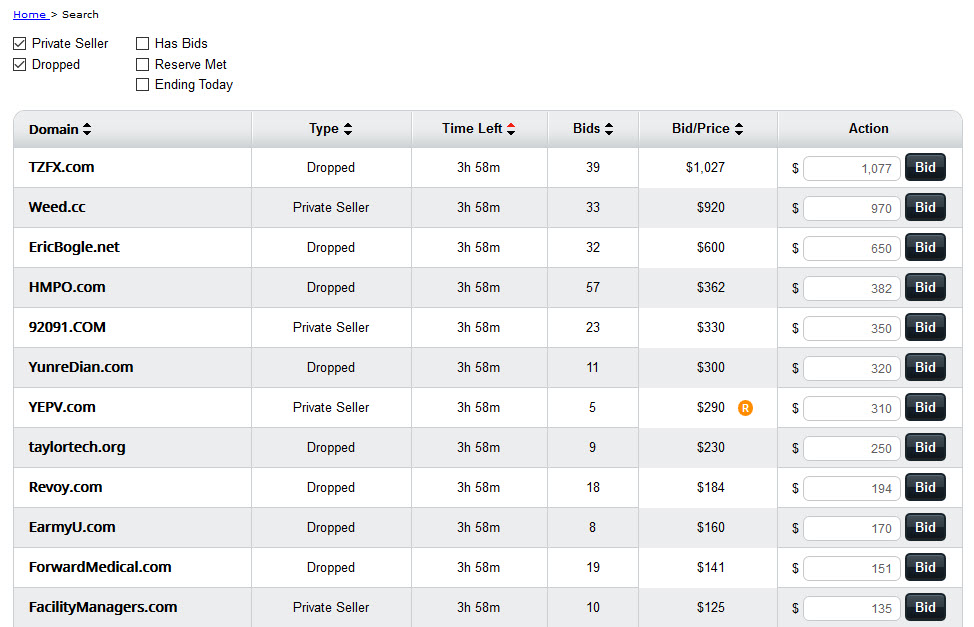Click the Type column sort arrows
Viewport: 974px width, 627px height.
click(348, 129)
